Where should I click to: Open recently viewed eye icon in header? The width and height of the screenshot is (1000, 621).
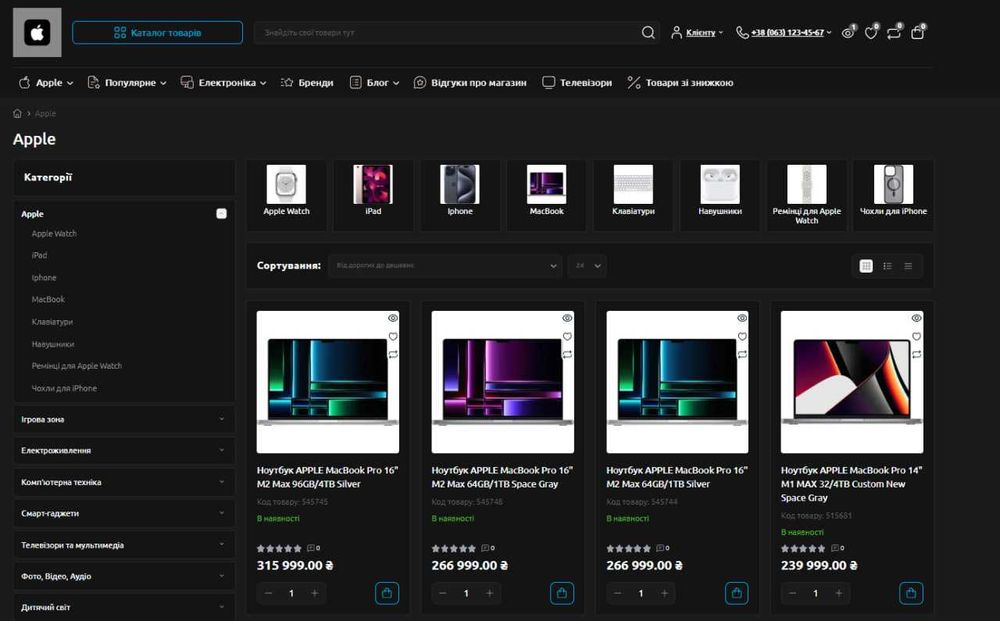[848, 33]
